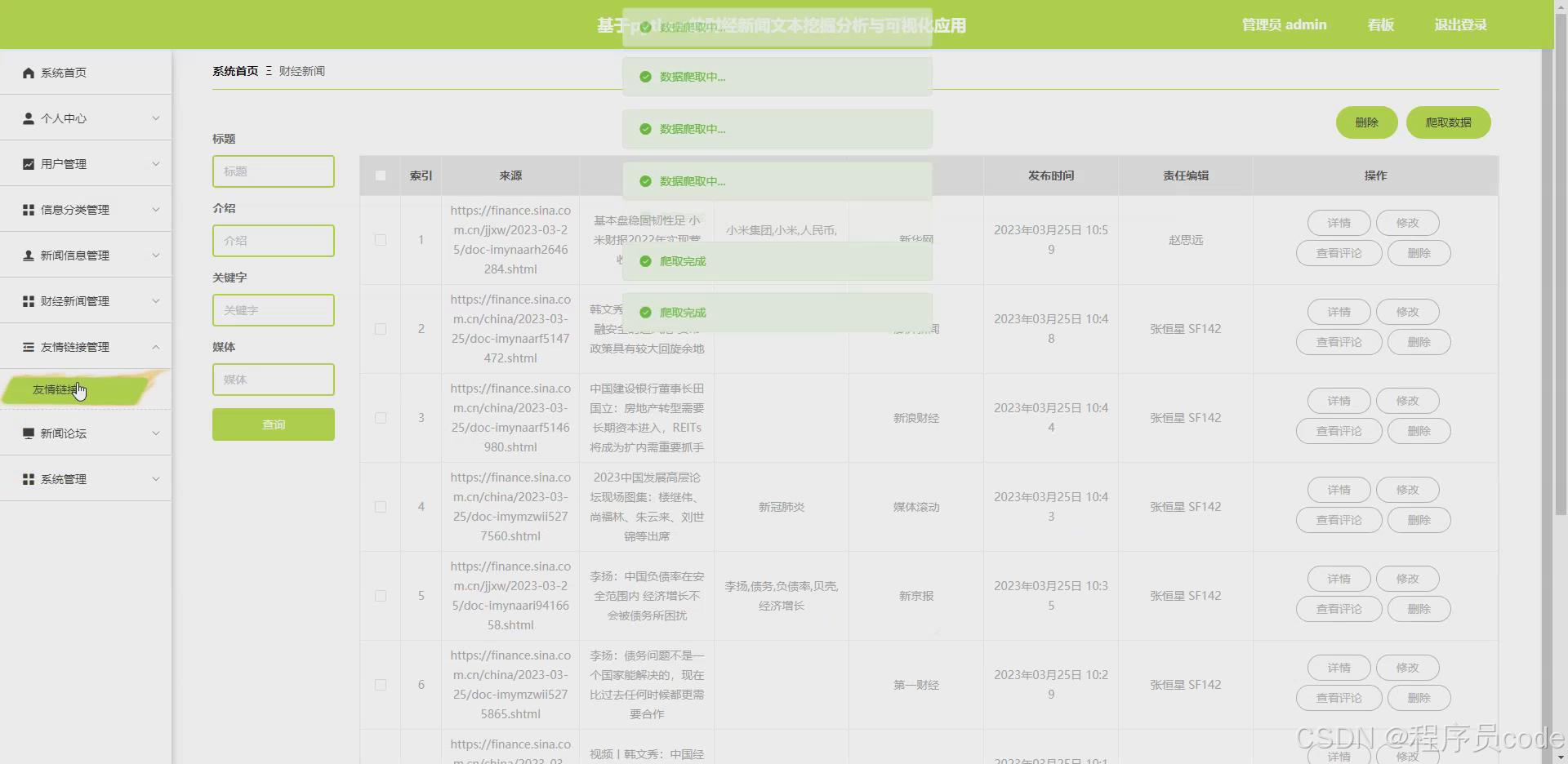The image size is (1568, 764).
Task: Click the person icon beside 个人中心
Action: pos(29,118)
